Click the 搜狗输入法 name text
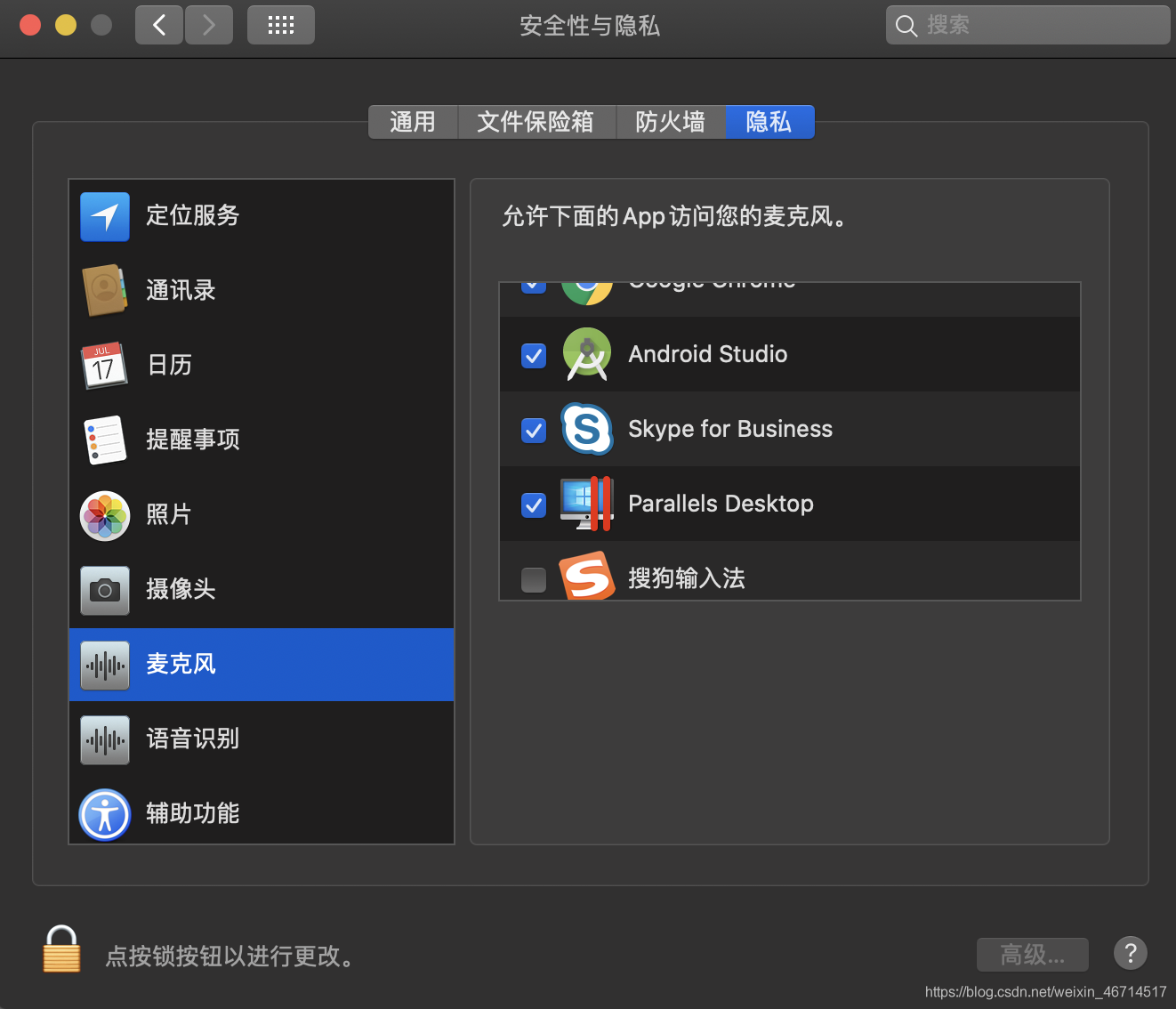 click(x=687, y=578)
